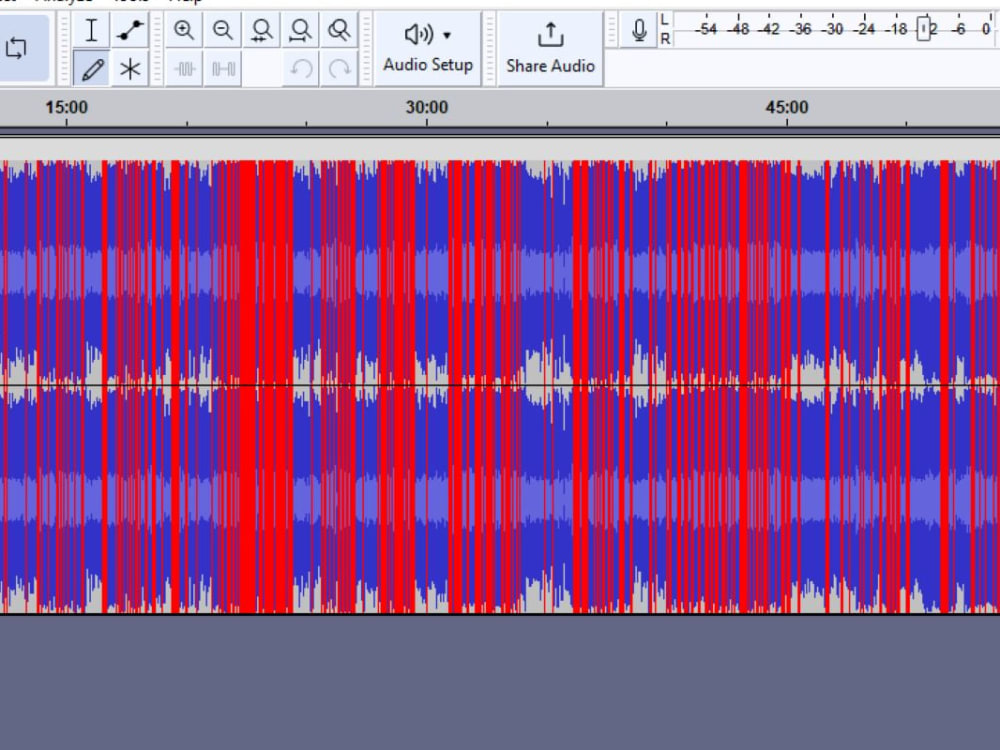Click the grabber handle left of record meter
The image size is (1000, 750).
(x=611, y=30)
